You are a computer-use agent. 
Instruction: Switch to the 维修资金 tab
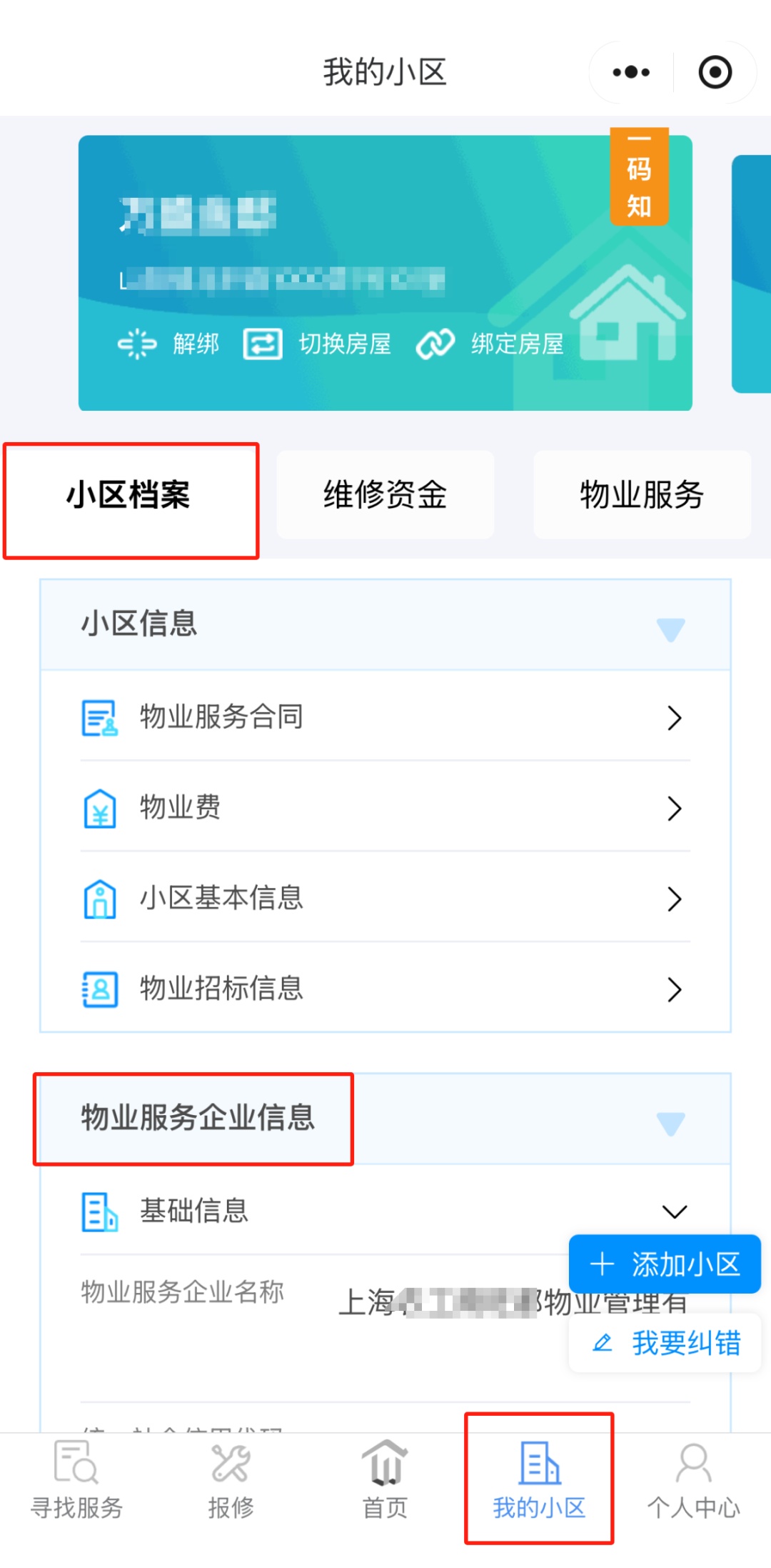click(385, 494)
